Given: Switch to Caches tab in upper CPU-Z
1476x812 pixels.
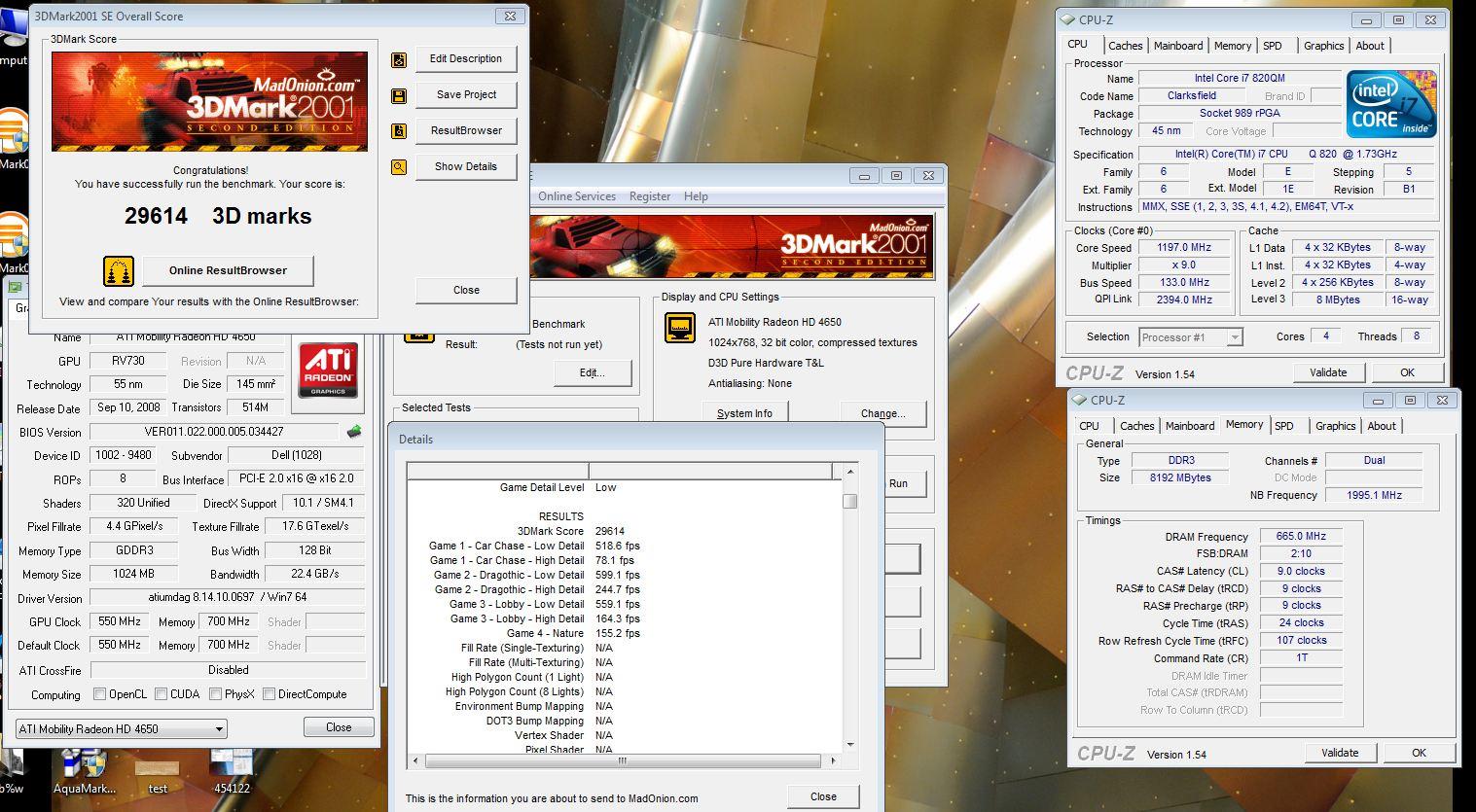Looking at the screenshot, I should click(1125, 46).
